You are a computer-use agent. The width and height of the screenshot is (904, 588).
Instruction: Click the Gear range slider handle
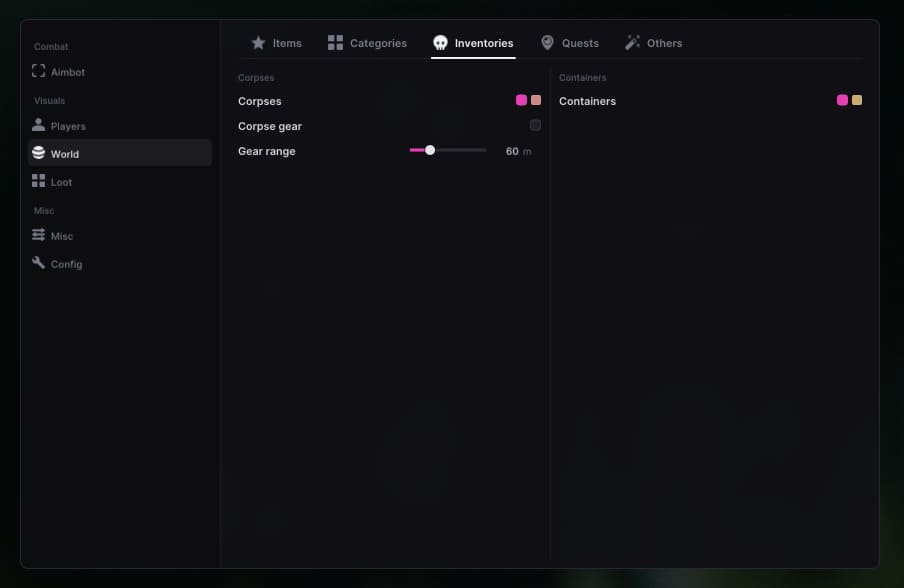click(x=430, y=150)
